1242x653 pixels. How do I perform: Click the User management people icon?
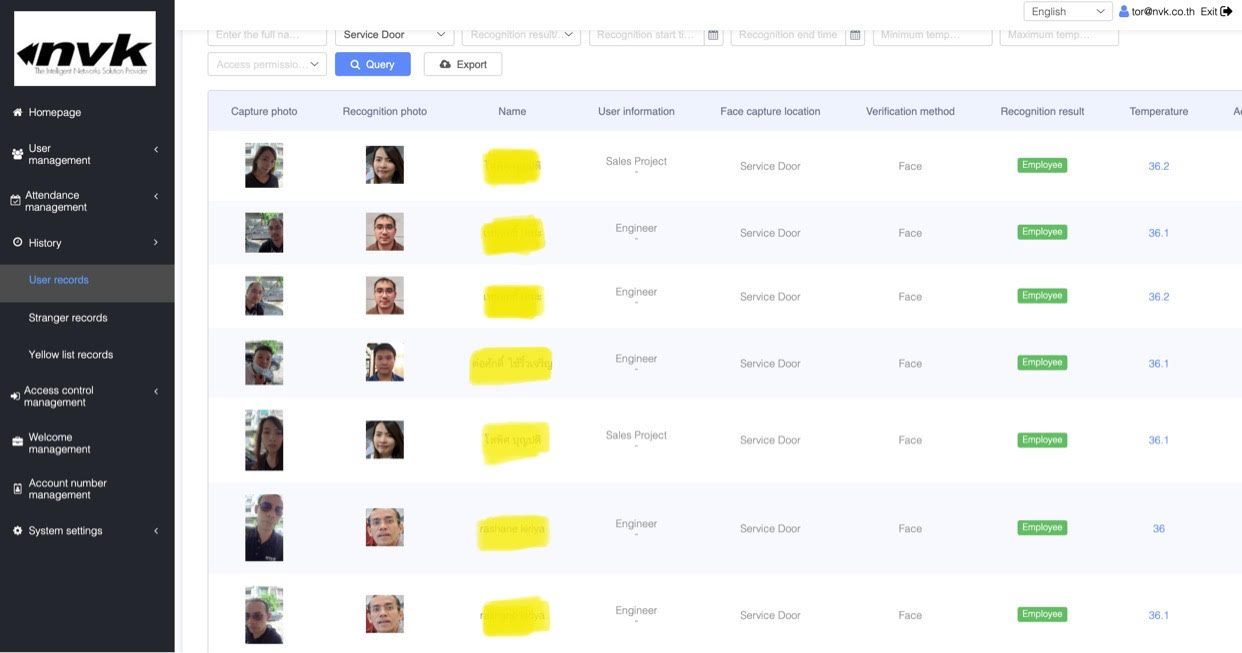17,154
